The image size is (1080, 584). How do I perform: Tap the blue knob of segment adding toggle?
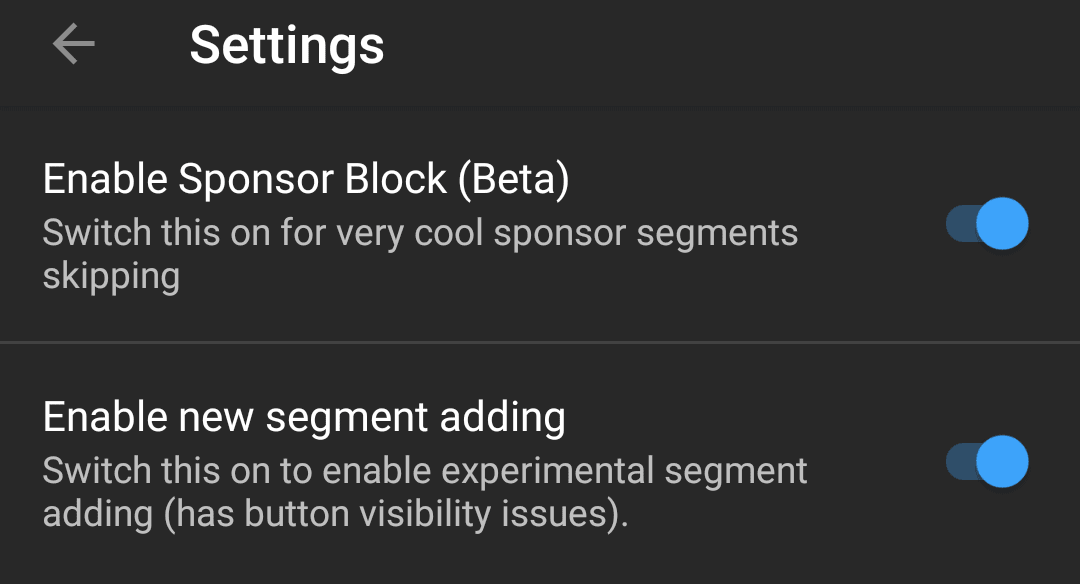(x=1002, y=461)
